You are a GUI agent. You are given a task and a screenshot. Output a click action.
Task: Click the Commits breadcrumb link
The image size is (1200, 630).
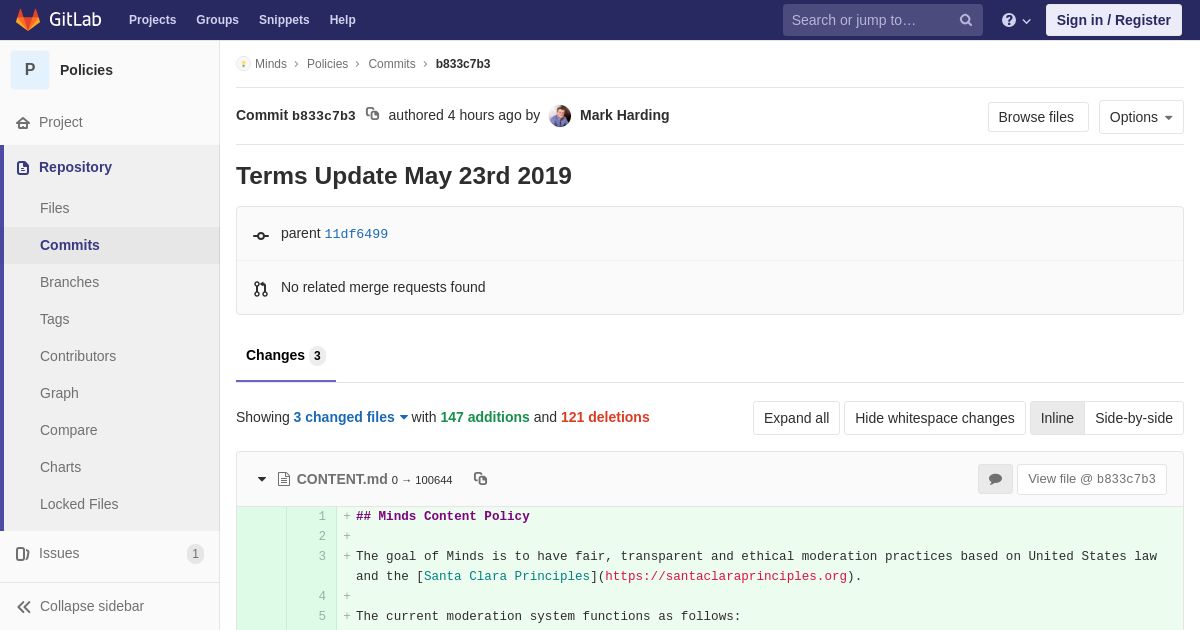[x=392, y=64]
